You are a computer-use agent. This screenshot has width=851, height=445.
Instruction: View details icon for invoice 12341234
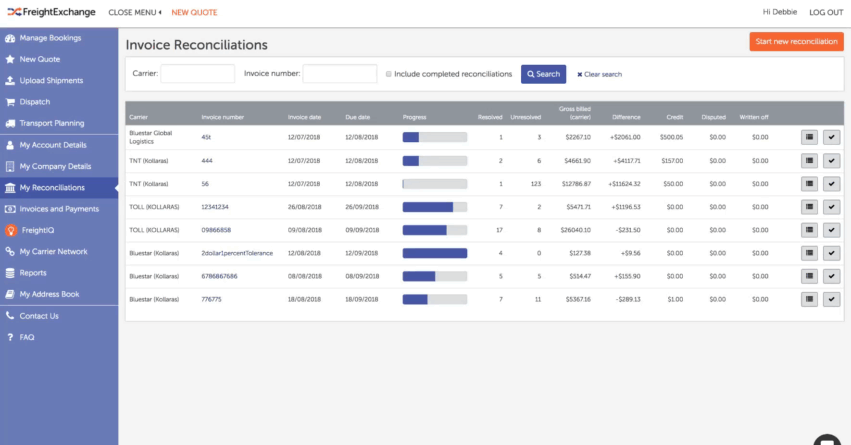(809, 207)
